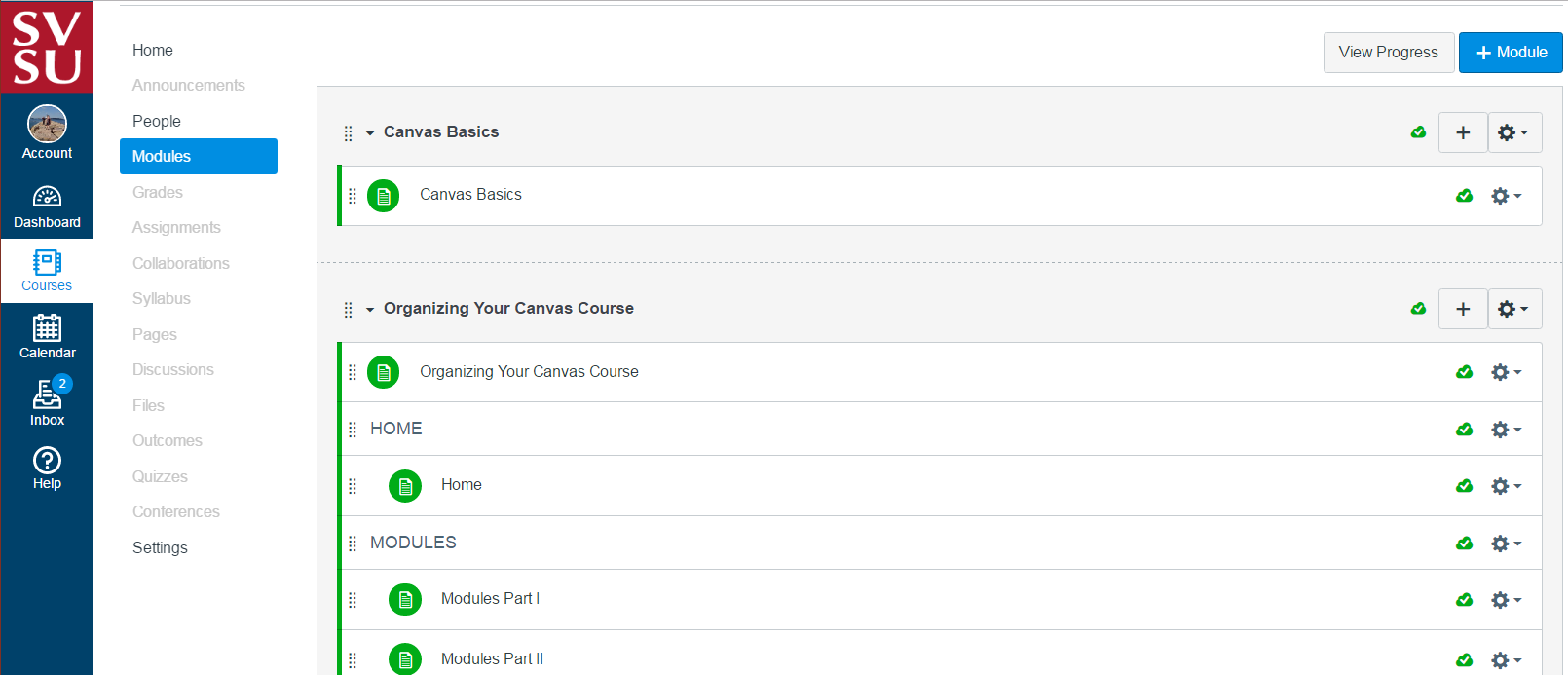Open gear dropdown for Canvas Basics page item
1568x675 pixels.
click(1506, 196)
